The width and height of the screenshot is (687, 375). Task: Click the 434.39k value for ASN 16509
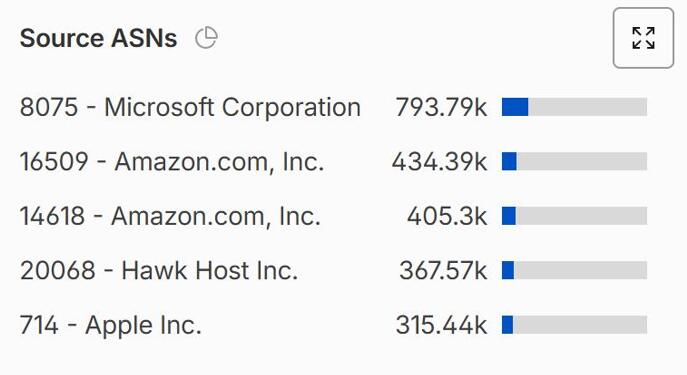coord(439,162)
